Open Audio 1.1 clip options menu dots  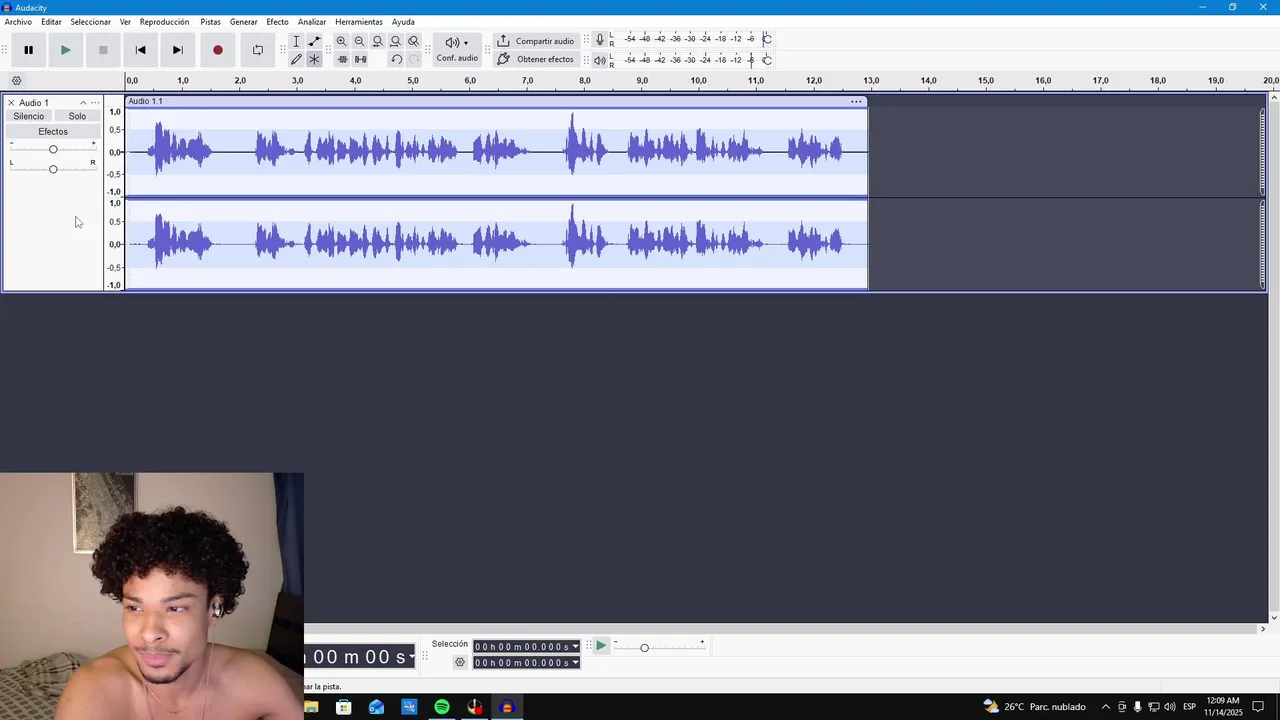pos(856,101)
